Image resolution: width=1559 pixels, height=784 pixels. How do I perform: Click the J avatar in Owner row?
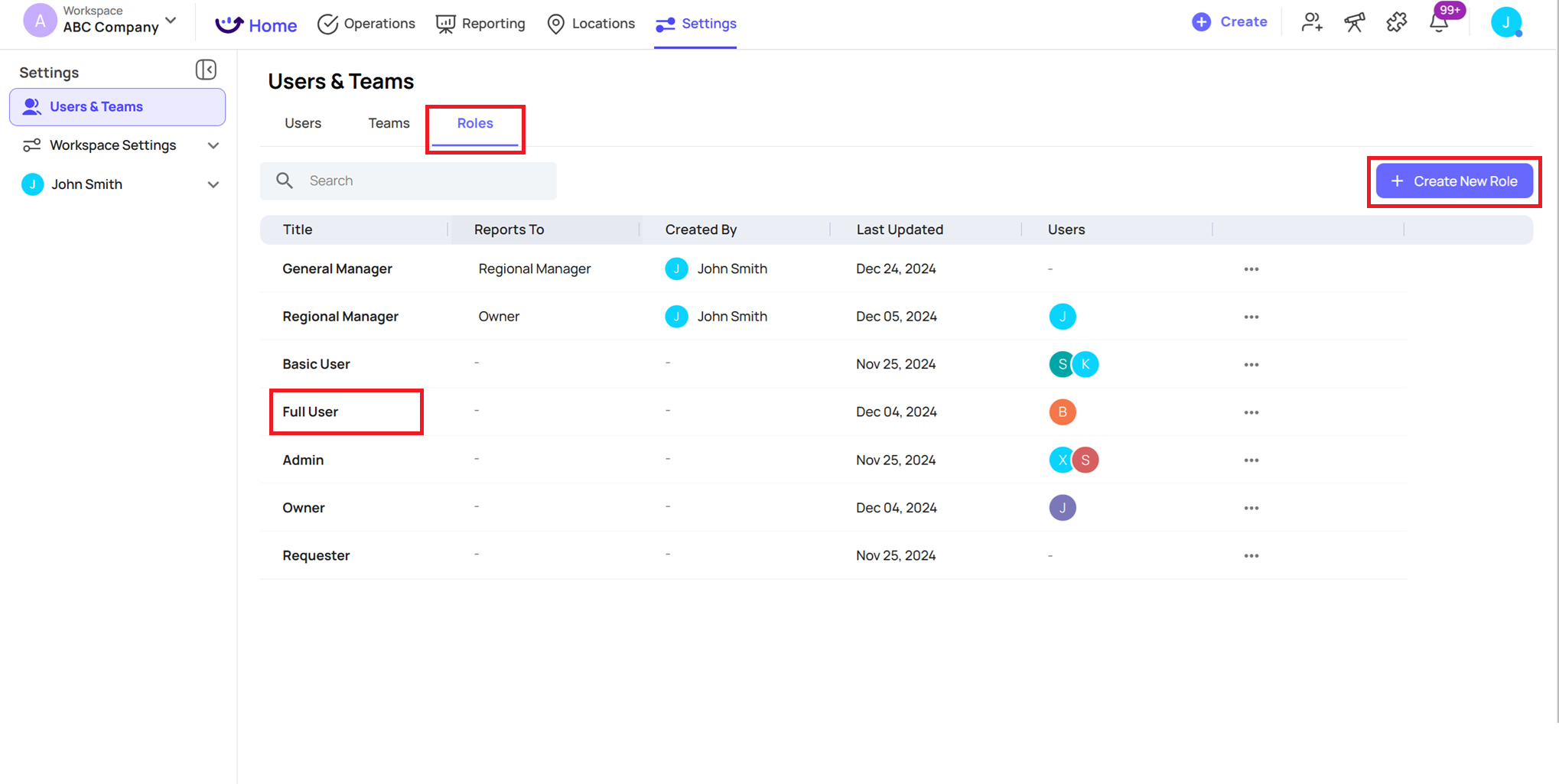1063,508
